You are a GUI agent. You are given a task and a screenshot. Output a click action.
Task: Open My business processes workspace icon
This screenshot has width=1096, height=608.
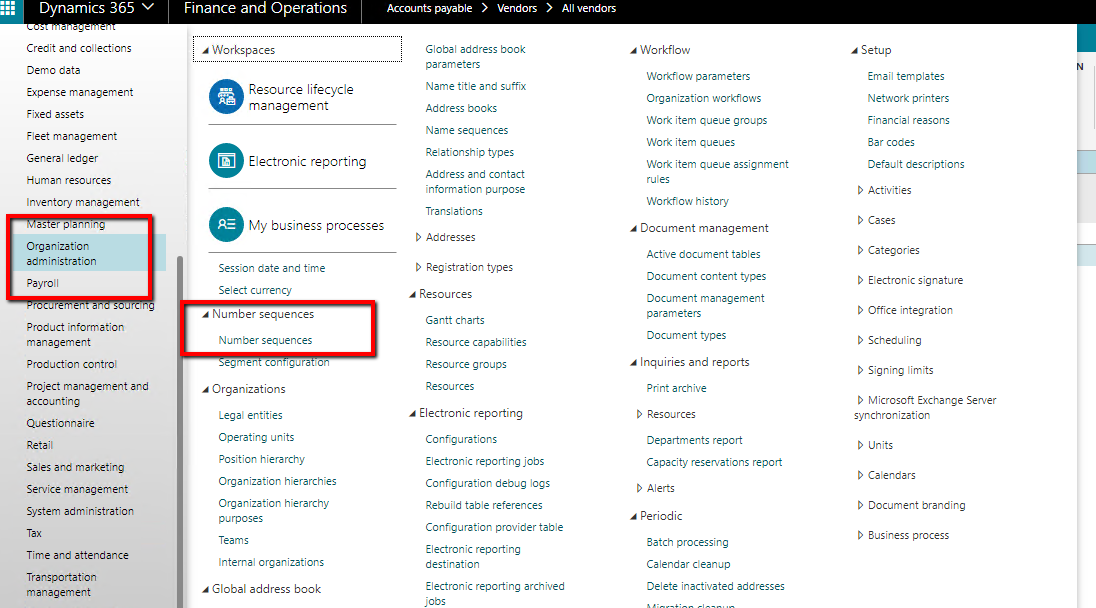click(x=226, y=224)
